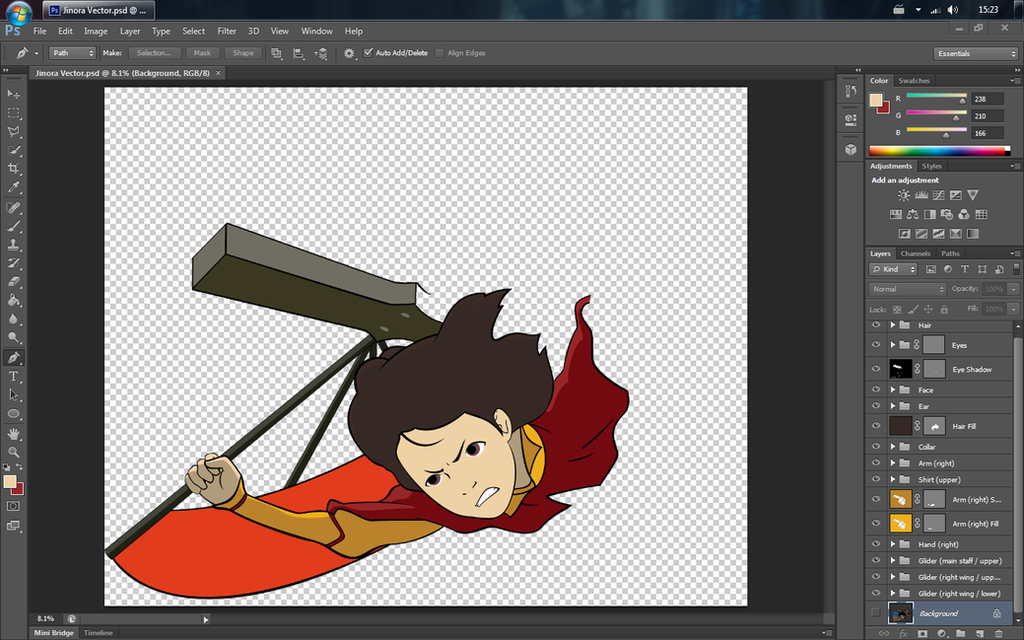
Task: Open path operations icon in options bar
Action: tap(276, 54)
